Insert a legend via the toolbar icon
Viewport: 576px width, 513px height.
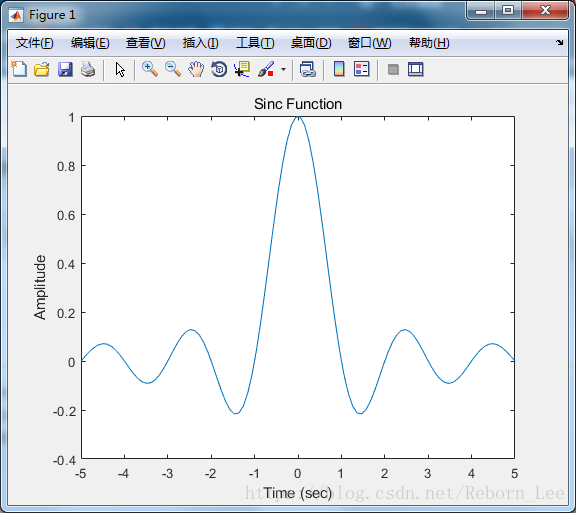[x=361, y=69]
